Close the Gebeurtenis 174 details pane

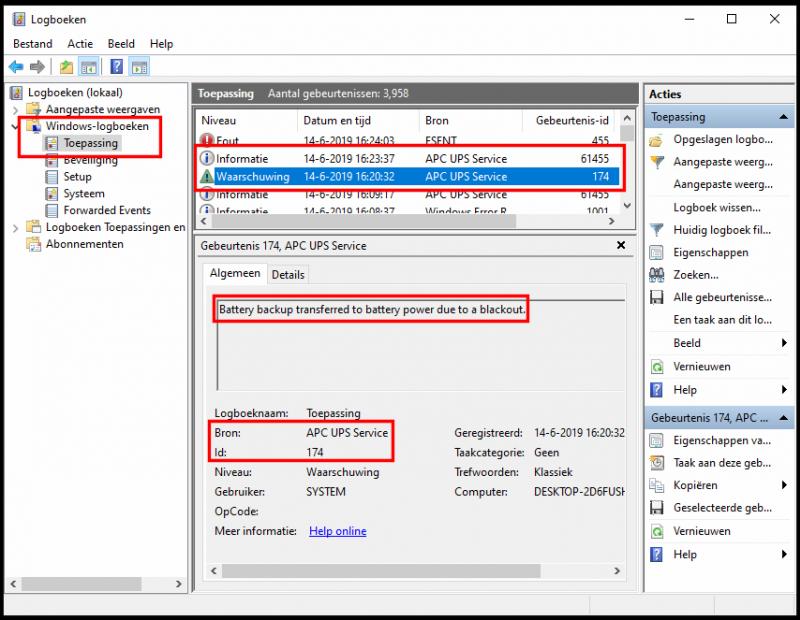click(x=621, y=245)
